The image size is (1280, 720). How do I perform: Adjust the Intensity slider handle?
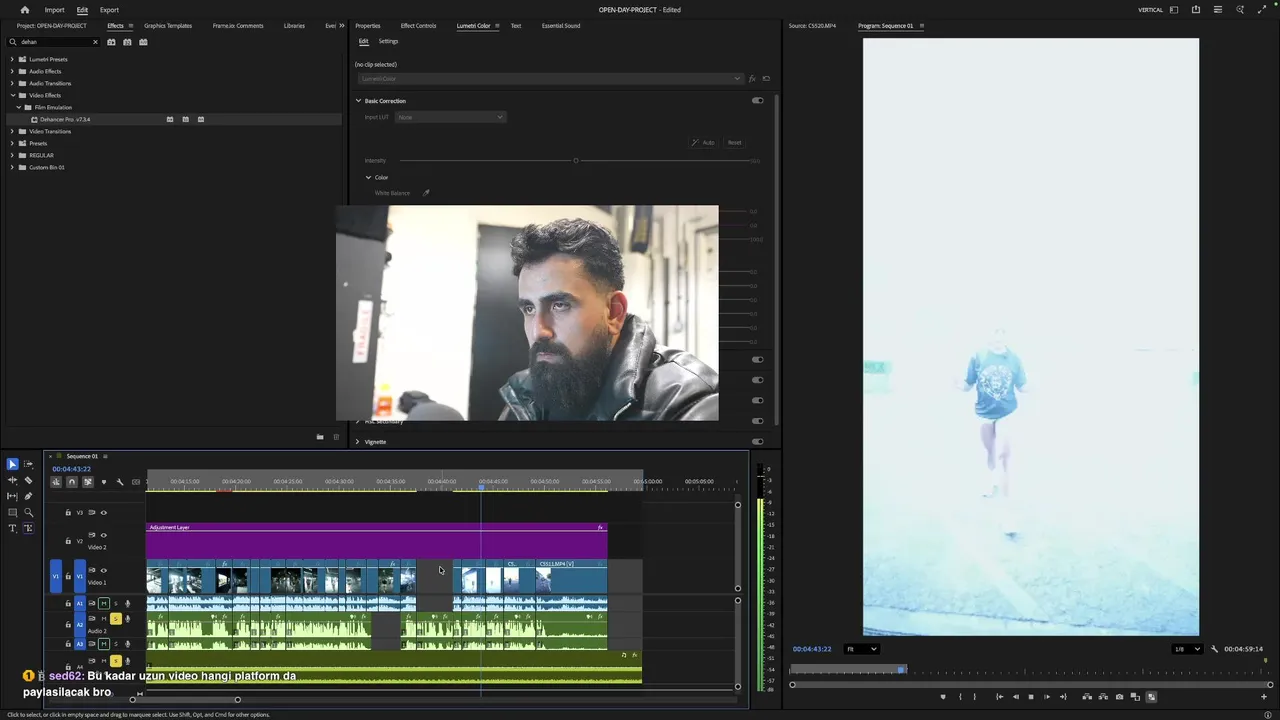575,160
